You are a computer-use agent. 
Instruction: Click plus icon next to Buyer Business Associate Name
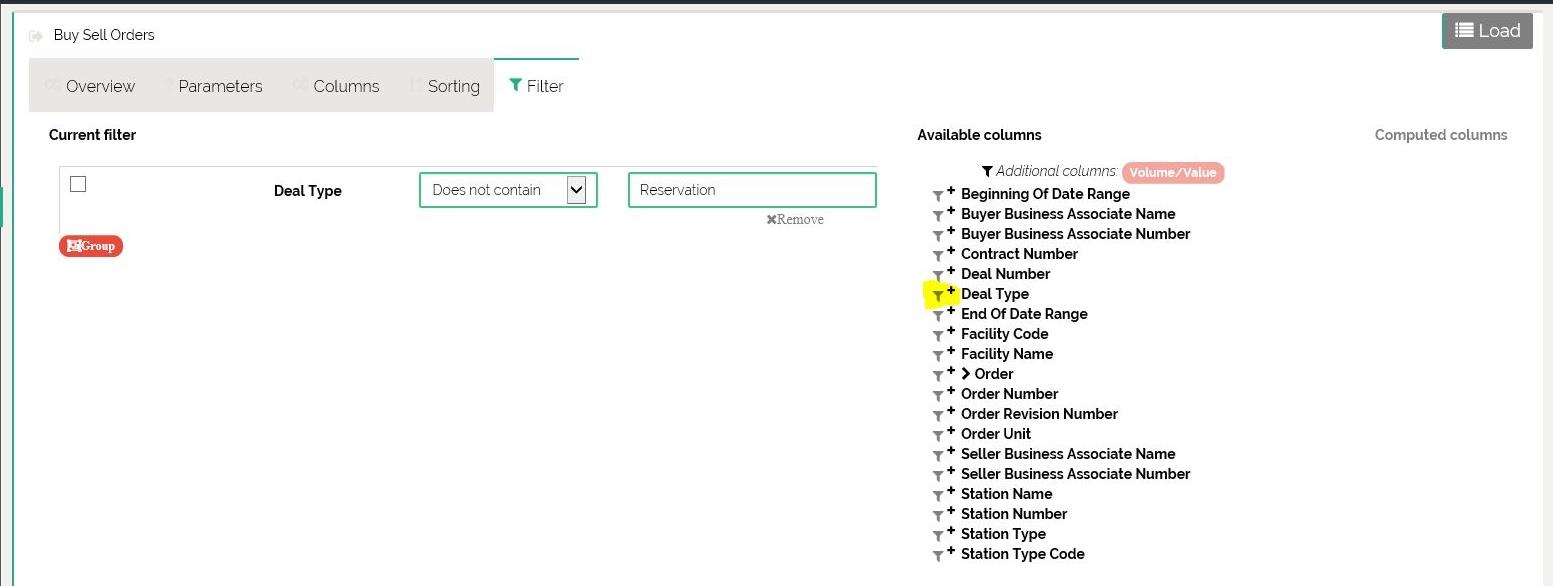pos(951,210)
